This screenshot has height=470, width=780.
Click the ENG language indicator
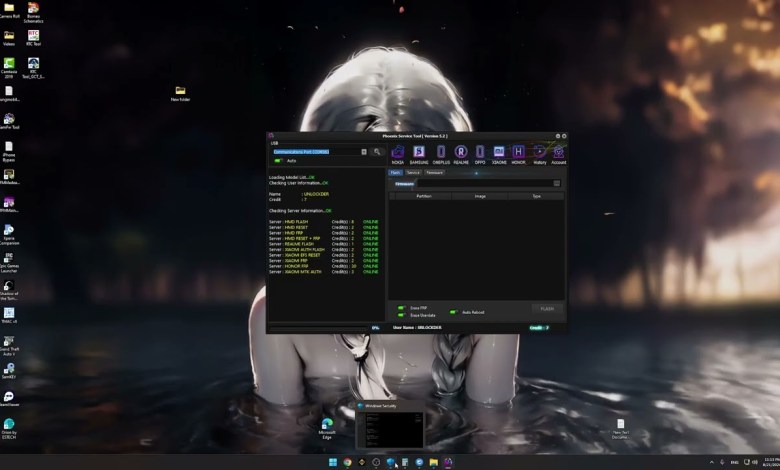[x=734, y=462]
